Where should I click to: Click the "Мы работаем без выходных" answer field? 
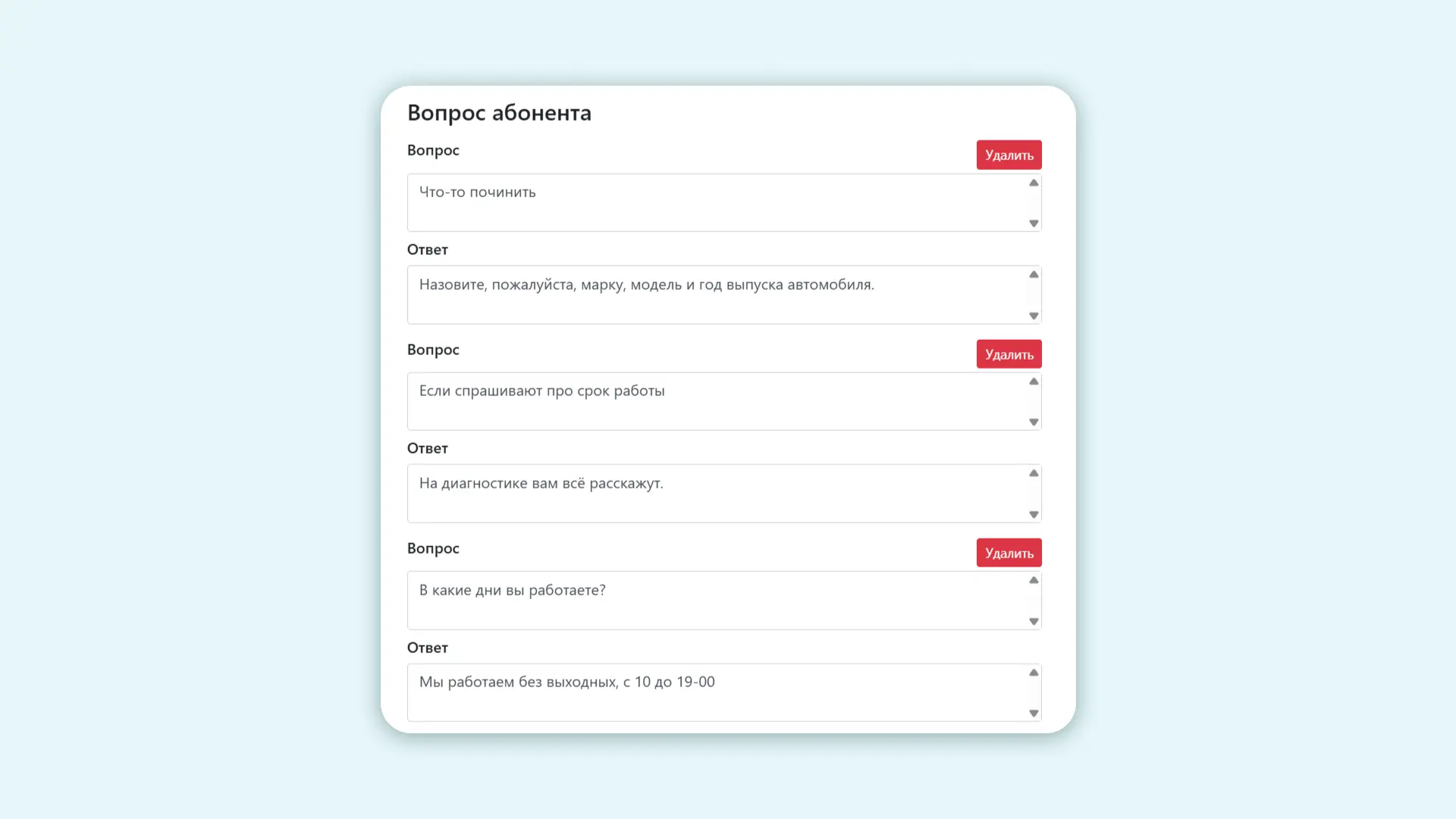717,692
